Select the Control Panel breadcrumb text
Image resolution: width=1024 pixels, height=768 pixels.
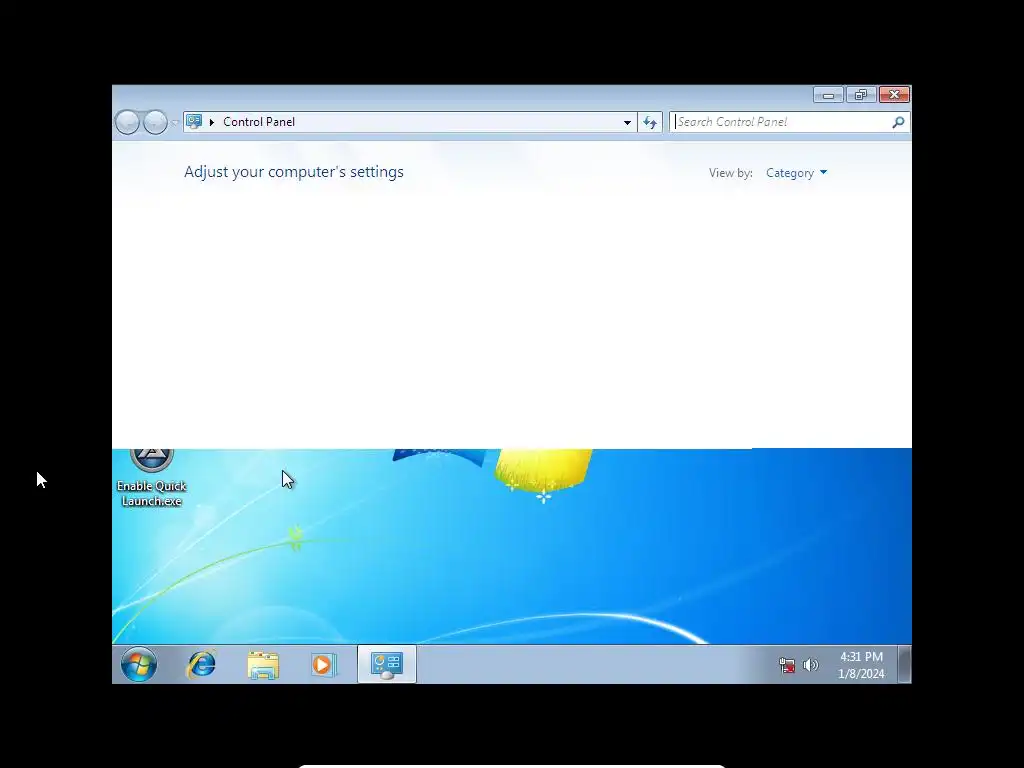(x=259, y=122)
